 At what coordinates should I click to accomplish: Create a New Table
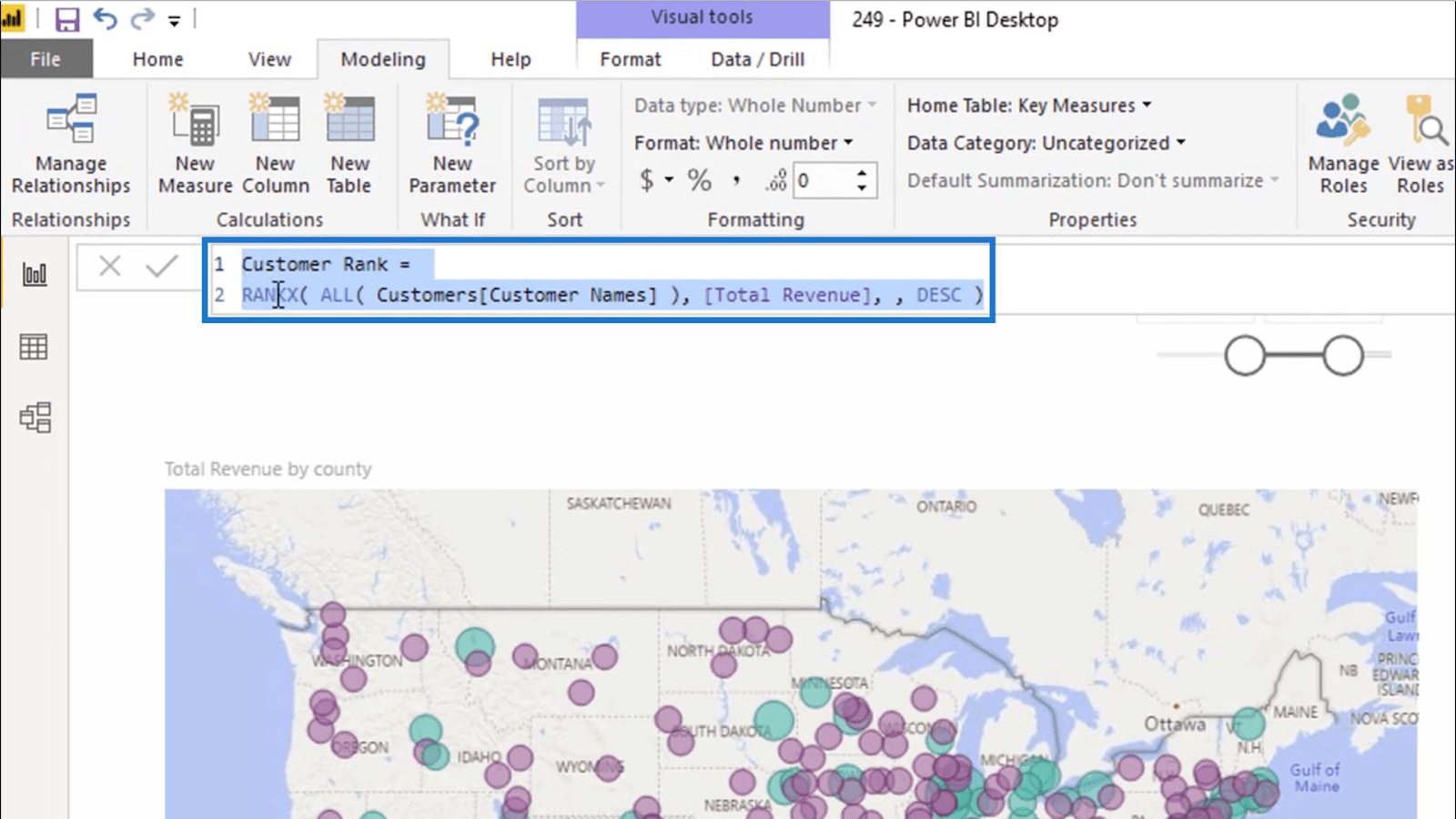tap(349, 146)
